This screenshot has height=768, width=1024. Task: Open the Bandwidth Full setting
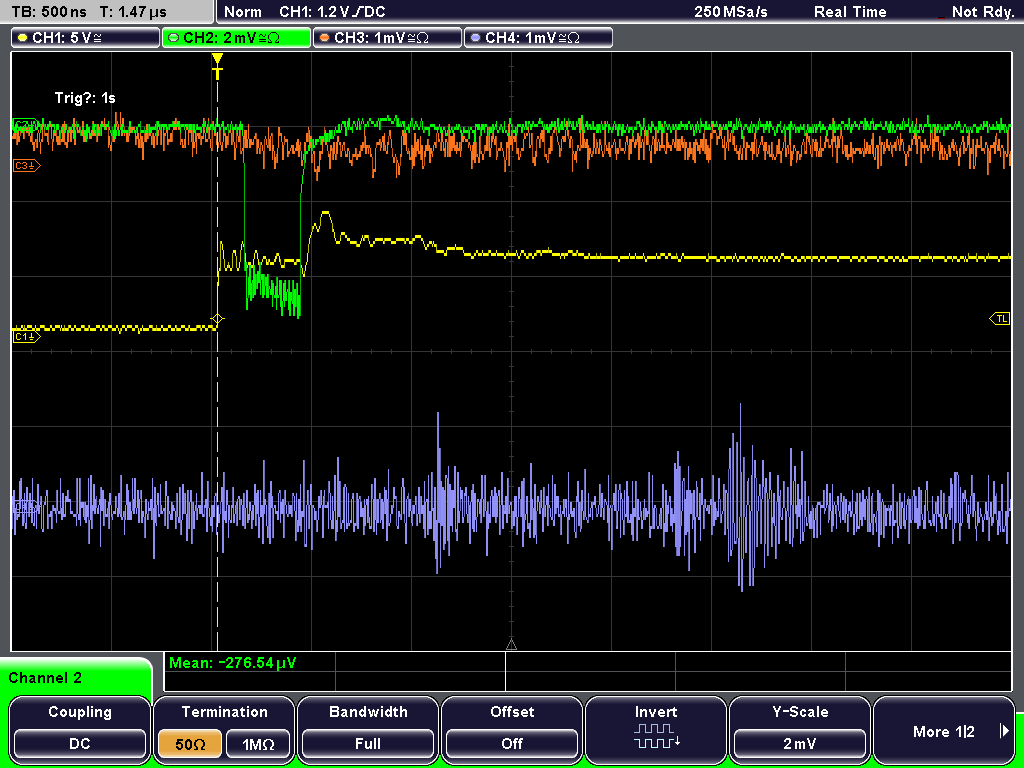coord(368,743)
